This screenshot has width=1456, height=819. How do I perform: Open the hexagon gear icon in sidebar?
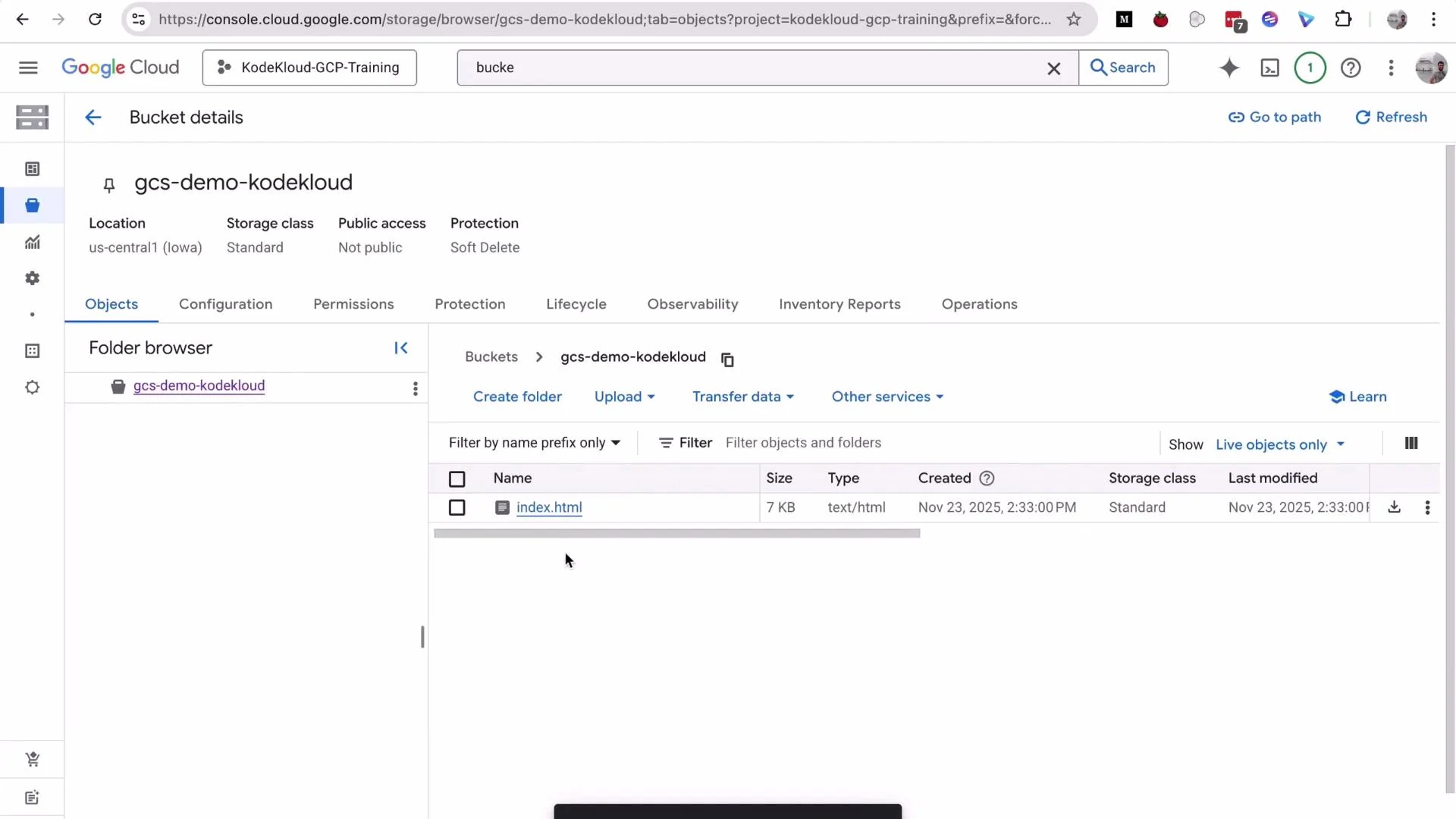[32, 388]
